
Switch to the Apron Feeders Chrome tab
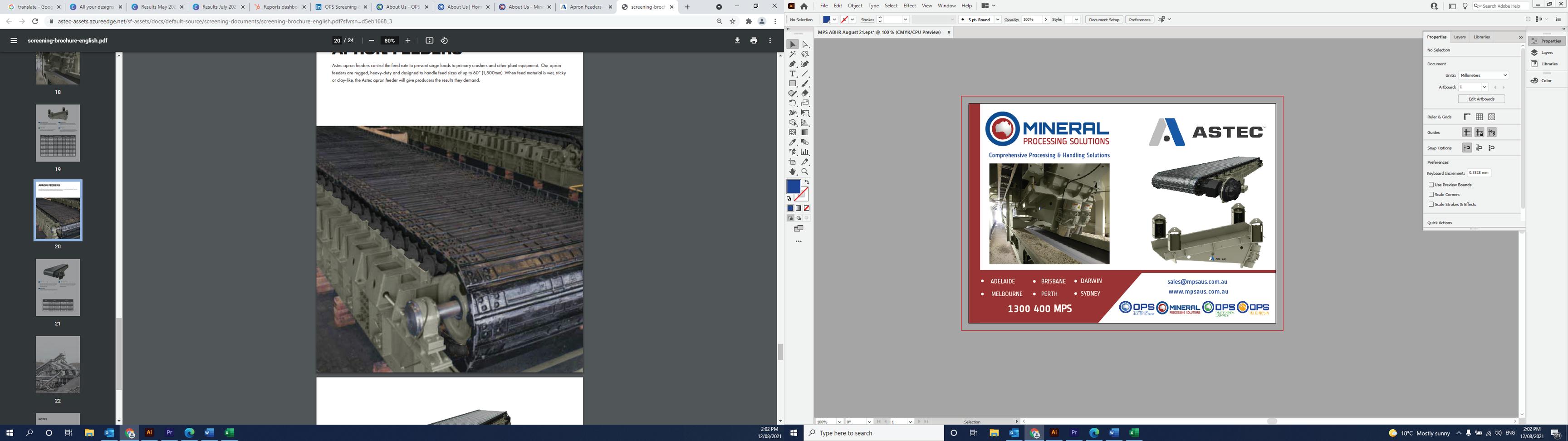tap(586, 7)
